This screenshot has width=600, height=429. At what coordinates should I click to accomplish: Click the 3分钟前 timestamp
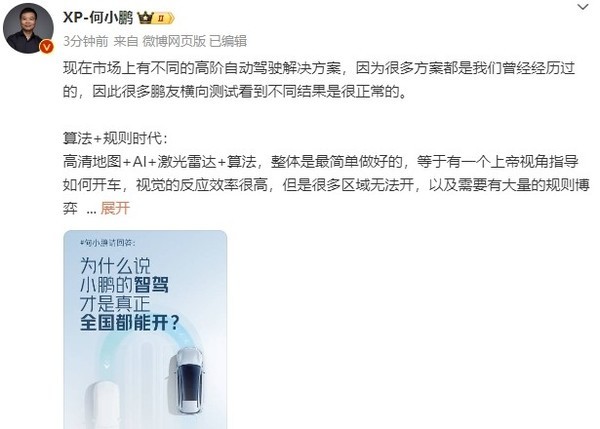click(x=86, y=41)
